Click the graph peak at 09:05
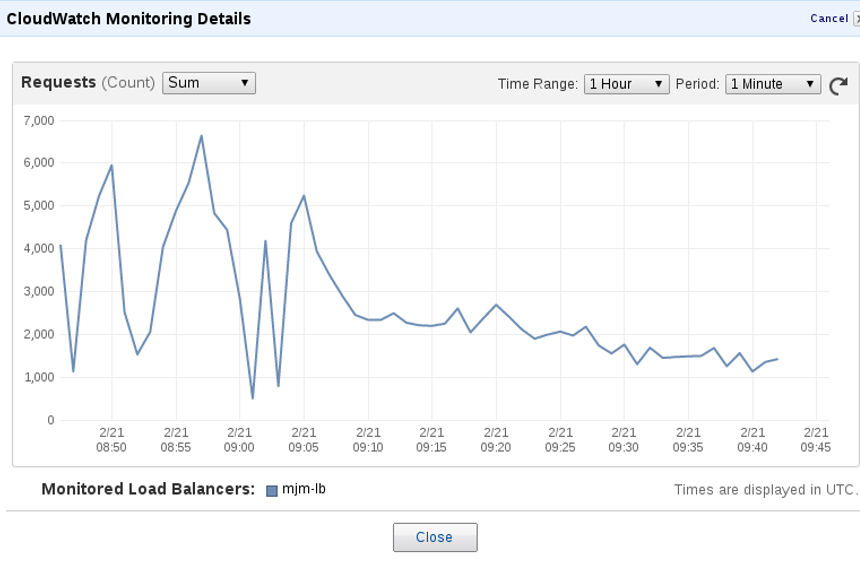Viewport: 860px width, 569px height. tap(304, 196)
